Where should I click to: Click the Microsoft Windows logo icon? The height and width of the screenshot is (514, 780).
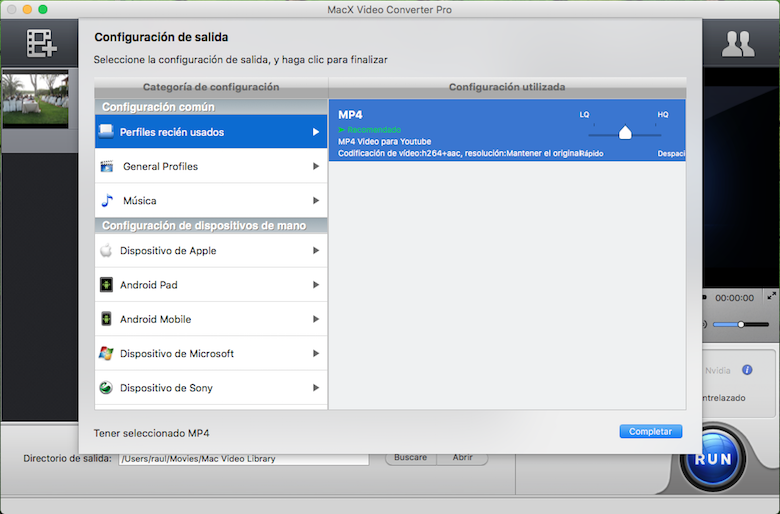pyautogui.click(x=106, y=353)
